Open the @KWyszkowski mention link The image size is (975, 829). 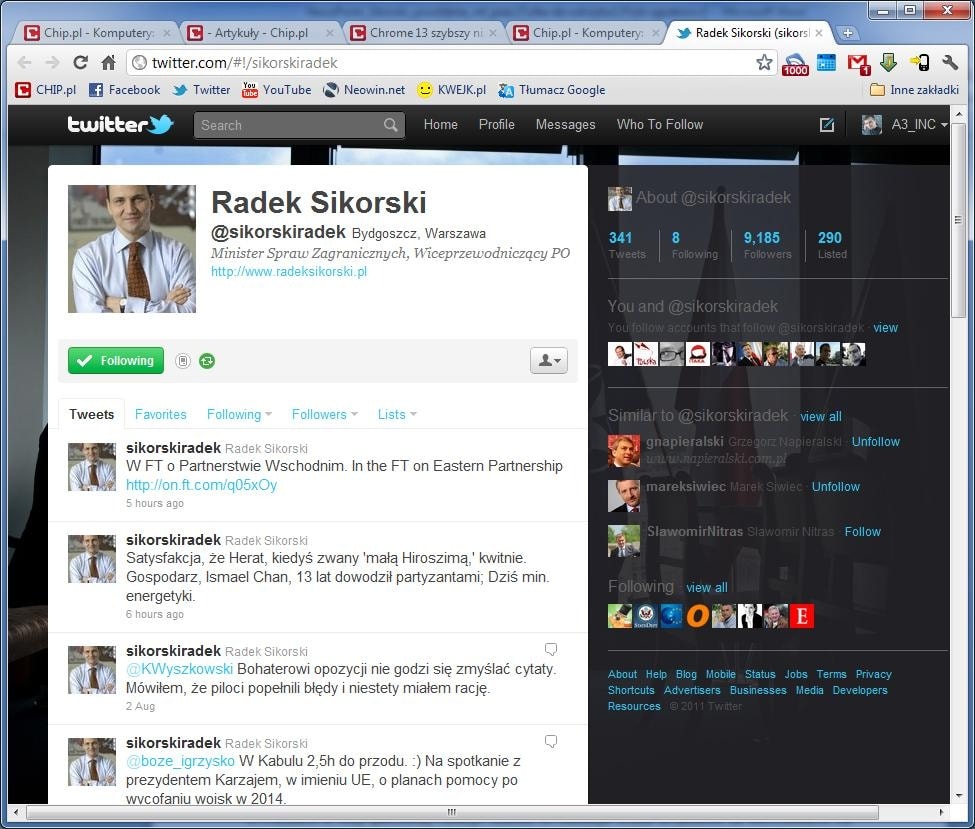[x=179, y=669]
